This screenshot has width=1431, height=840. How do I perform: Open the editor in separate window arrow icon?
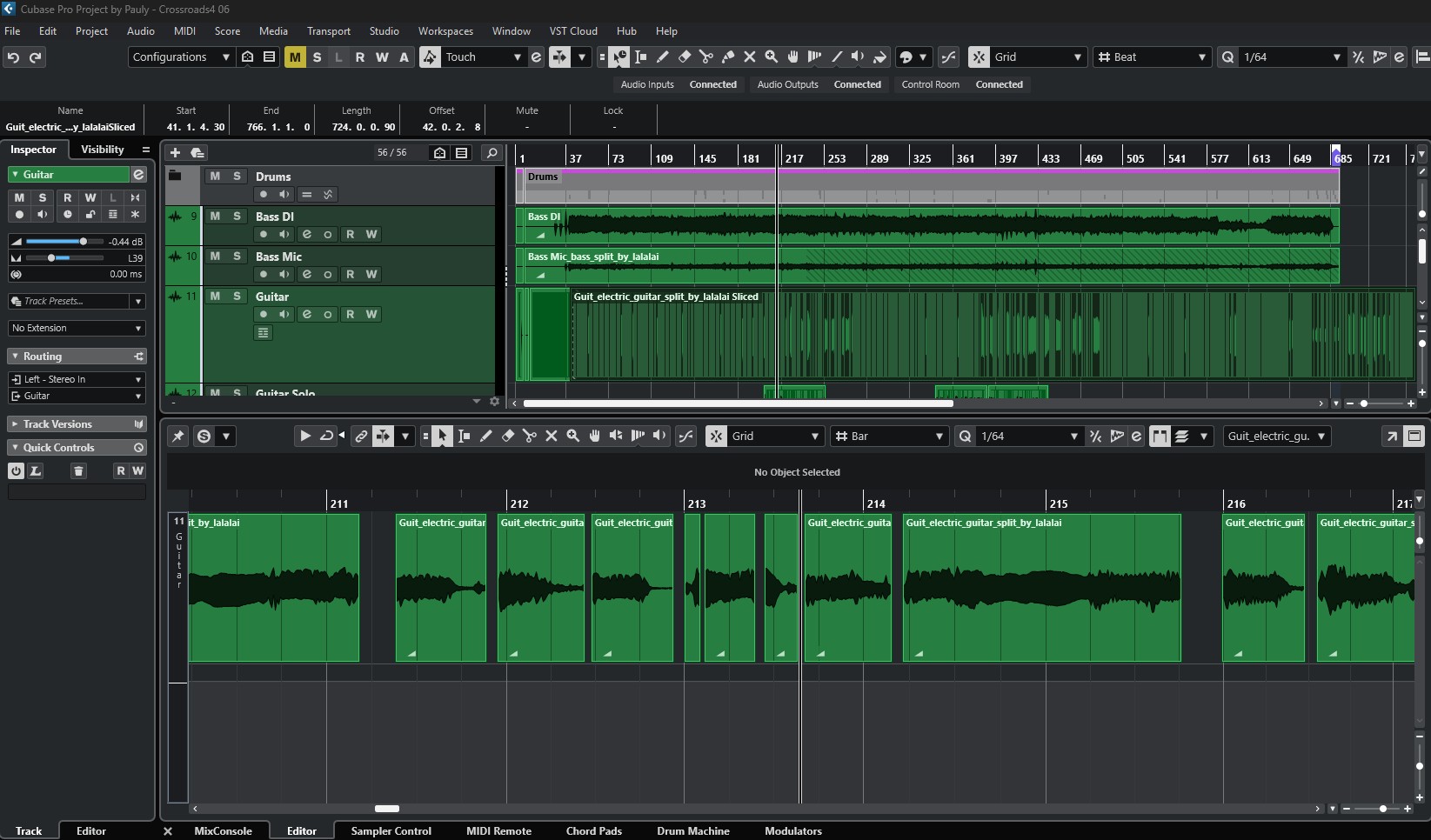tap(1392, 436)
